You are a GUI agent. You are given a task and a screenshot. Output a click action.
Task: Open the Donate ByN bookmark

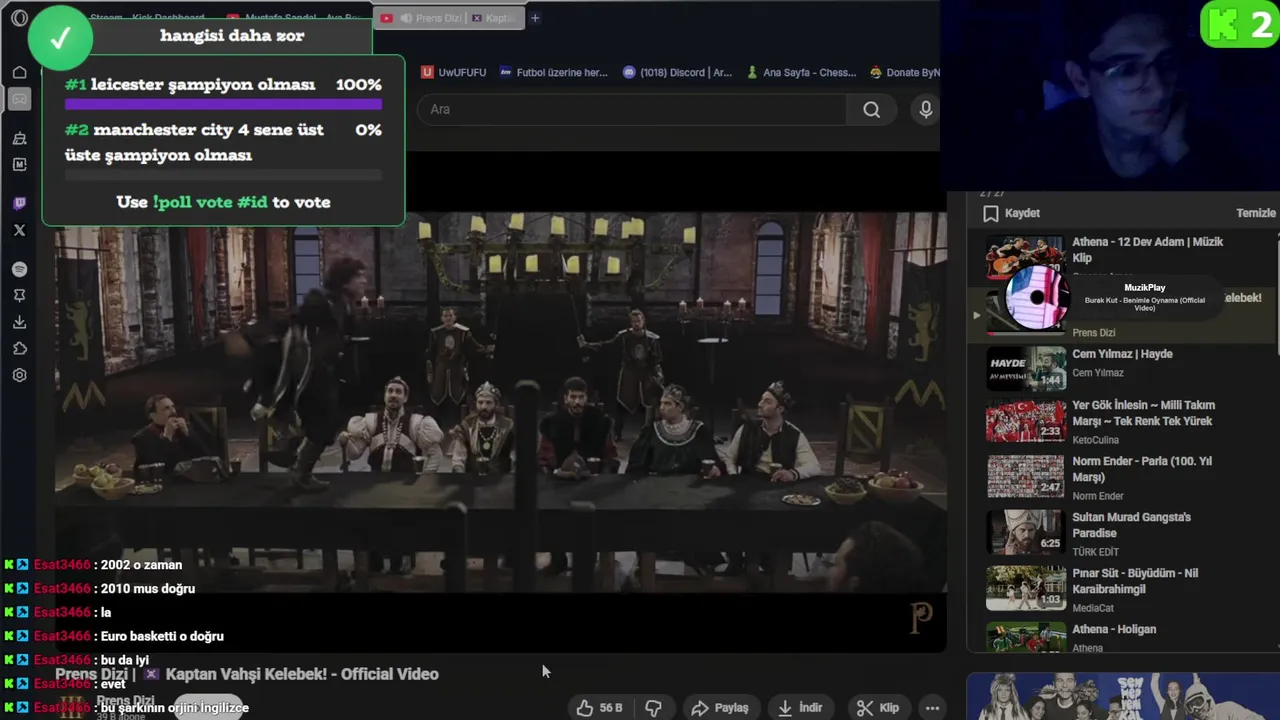pyautogui.click(x=905, y=72)
